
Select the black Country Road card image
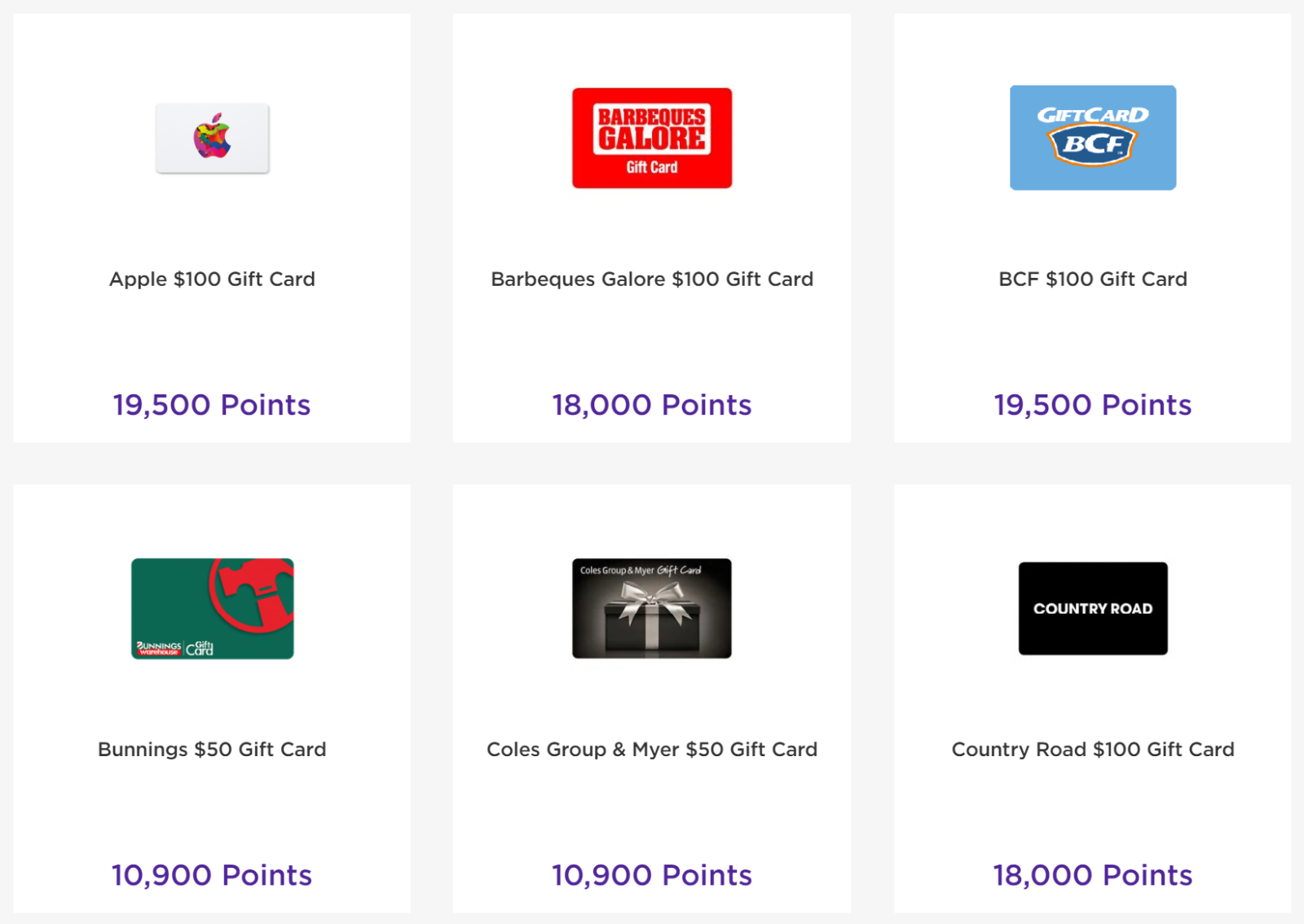pos(1093,609)
